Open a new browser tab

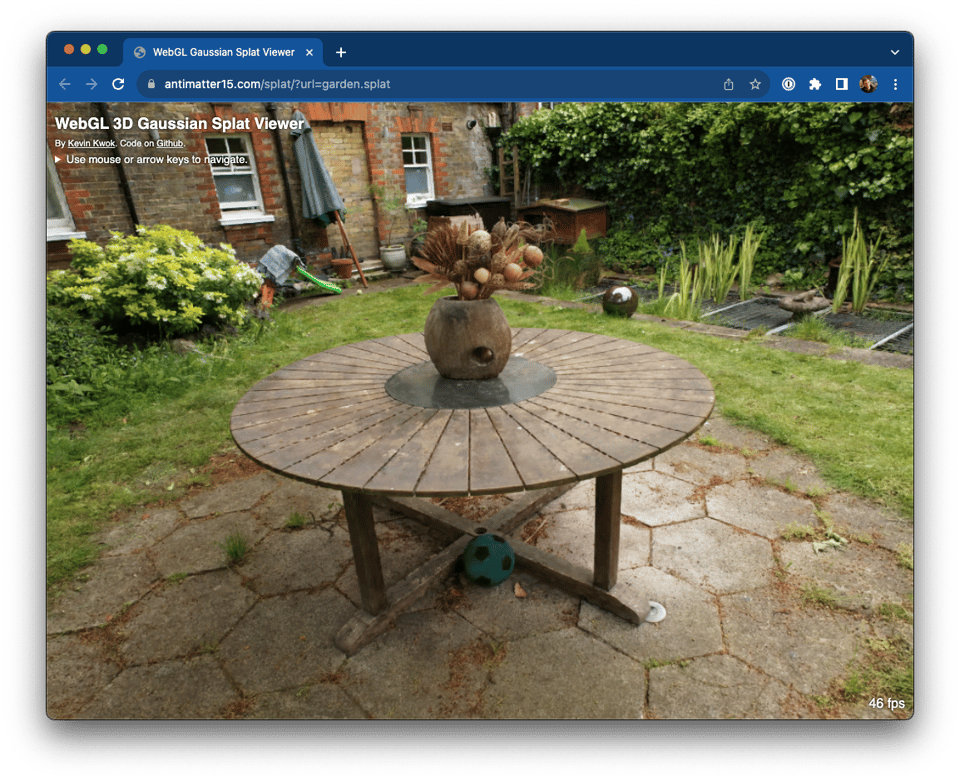coord(341,52)
